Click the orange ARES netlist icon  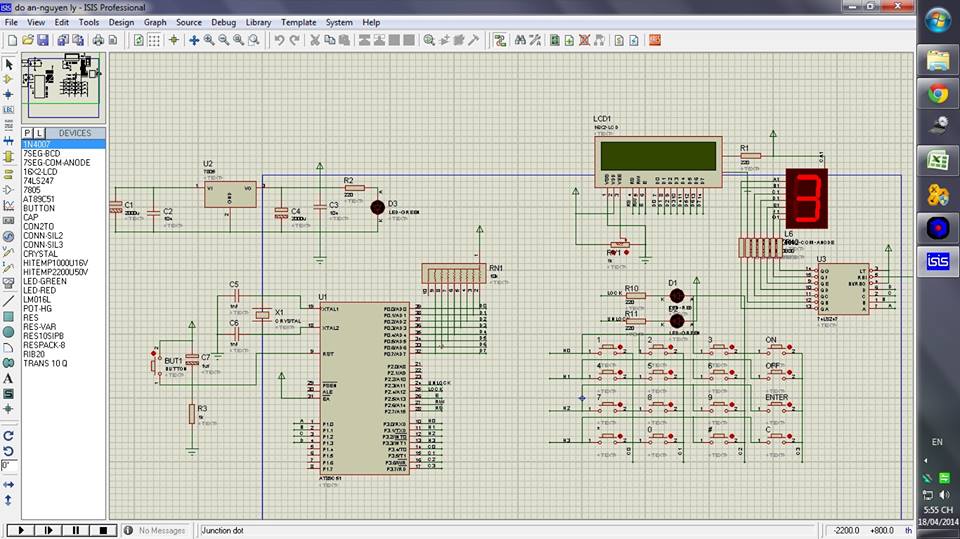tap(653, 40)
